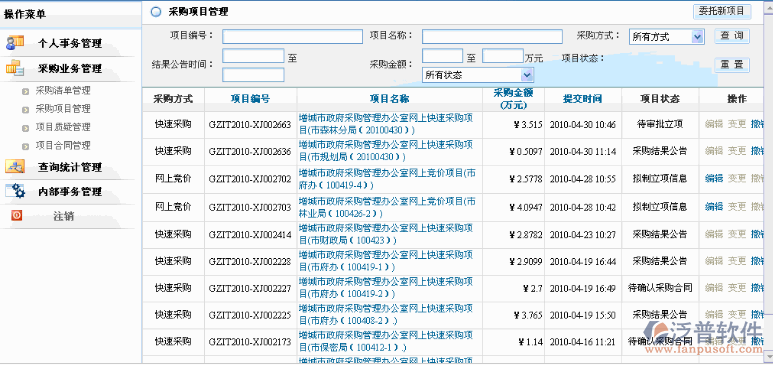Open the 项目状态 dropdown showing 所有状态
Image resolution: width=773 pixels, height=365 pixels.
pyautogui.click(x=478, y=75)
